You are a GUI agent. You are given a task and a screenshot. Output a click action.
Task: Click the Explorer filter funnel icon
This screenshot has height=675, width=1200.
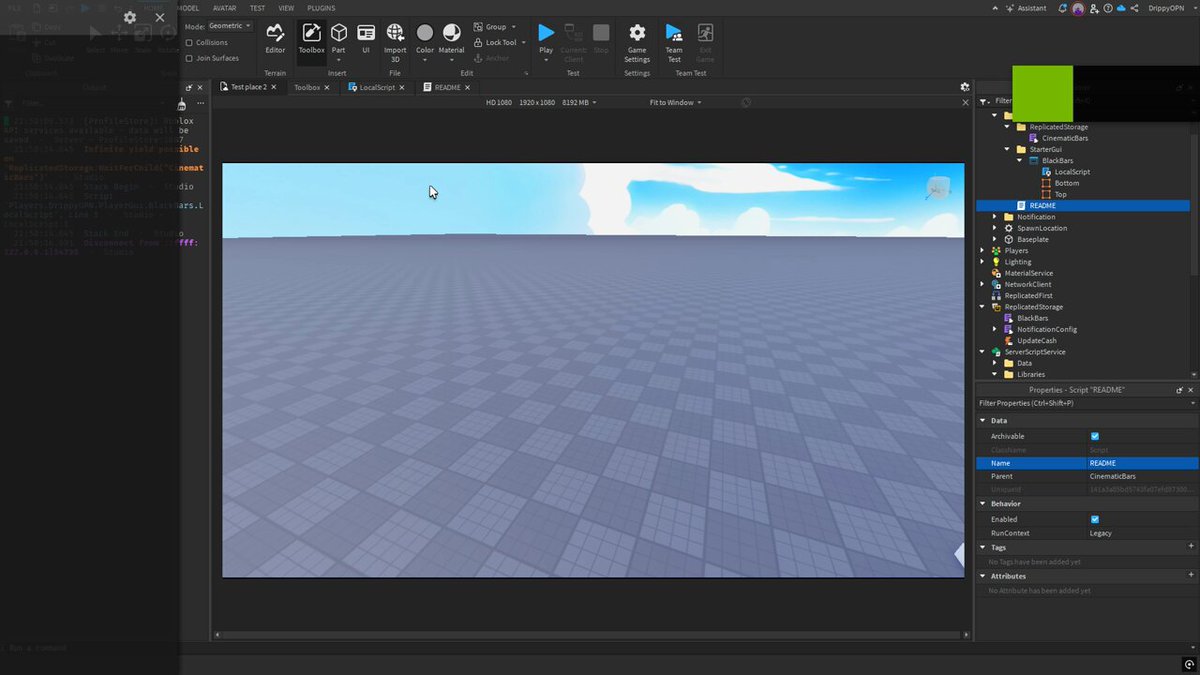pos(986,101)
